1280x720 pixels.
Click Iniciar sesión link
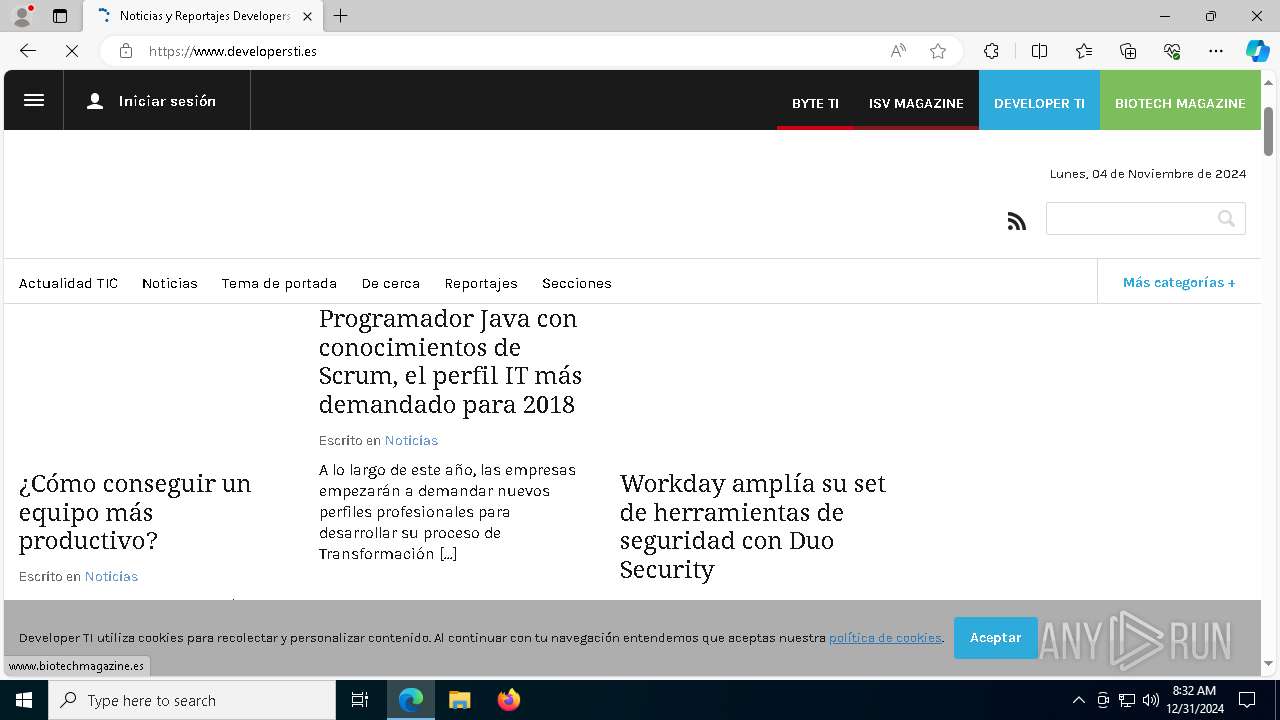click(167, 101)
